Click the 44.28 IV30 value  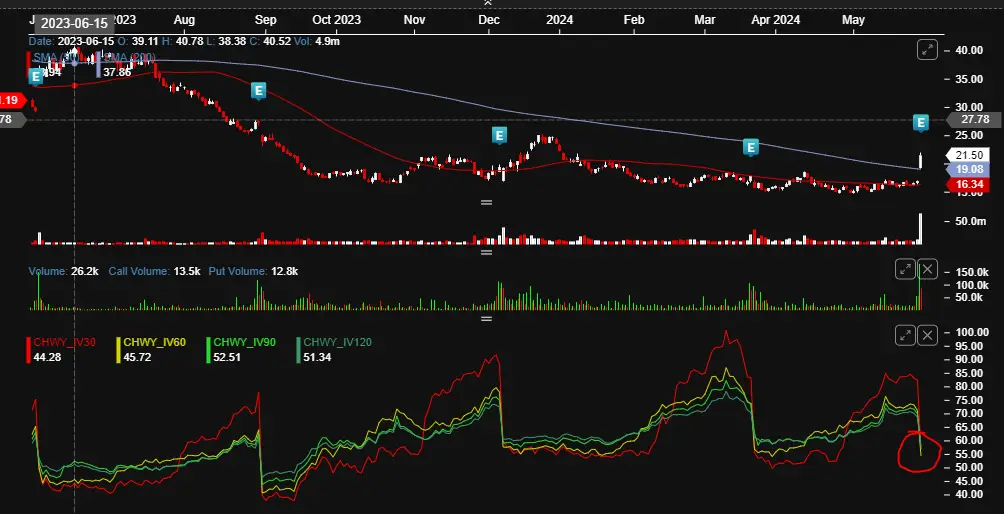[x=46, y=357]
